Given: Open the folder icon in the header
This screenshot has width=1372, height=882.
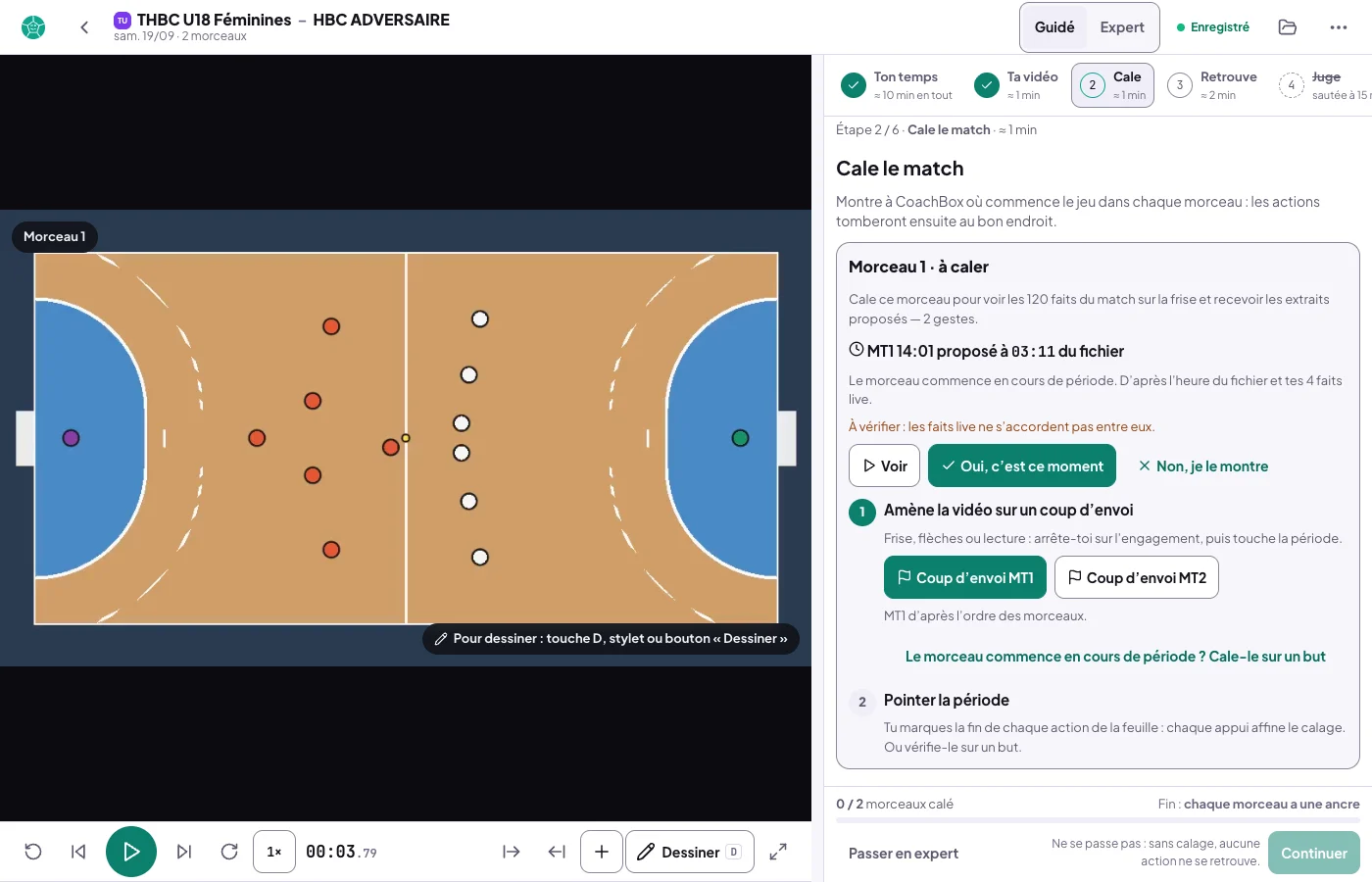Looking at the screenshot, I should pos(1288,27).
